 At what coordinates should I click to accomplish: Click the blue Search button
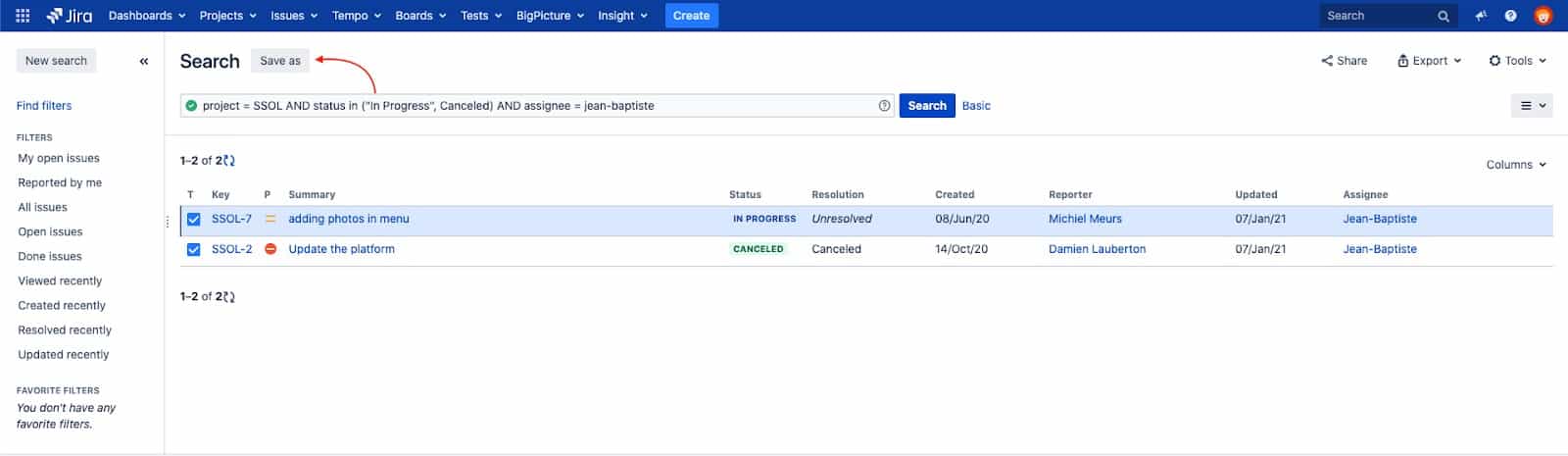[927, 106]
